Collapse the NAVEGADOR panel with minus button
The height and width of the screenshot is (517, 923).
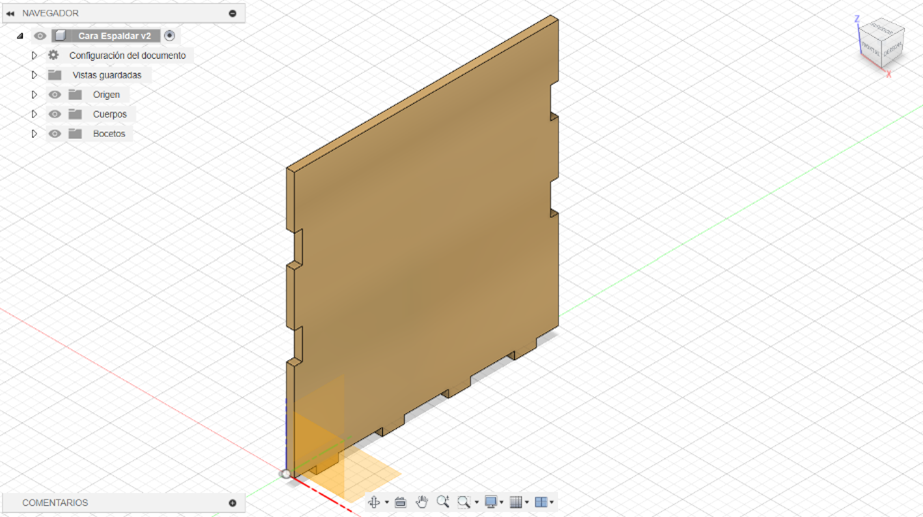233,13
